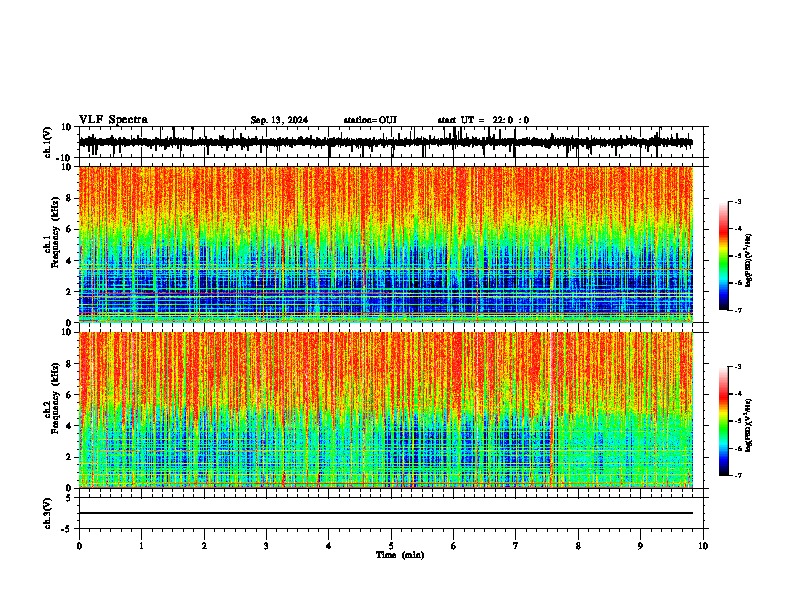Image resolution: width=792 pixels, height=612 pixels.
Task: Click time axis tick label "9"
Action: tap(640, 546)
